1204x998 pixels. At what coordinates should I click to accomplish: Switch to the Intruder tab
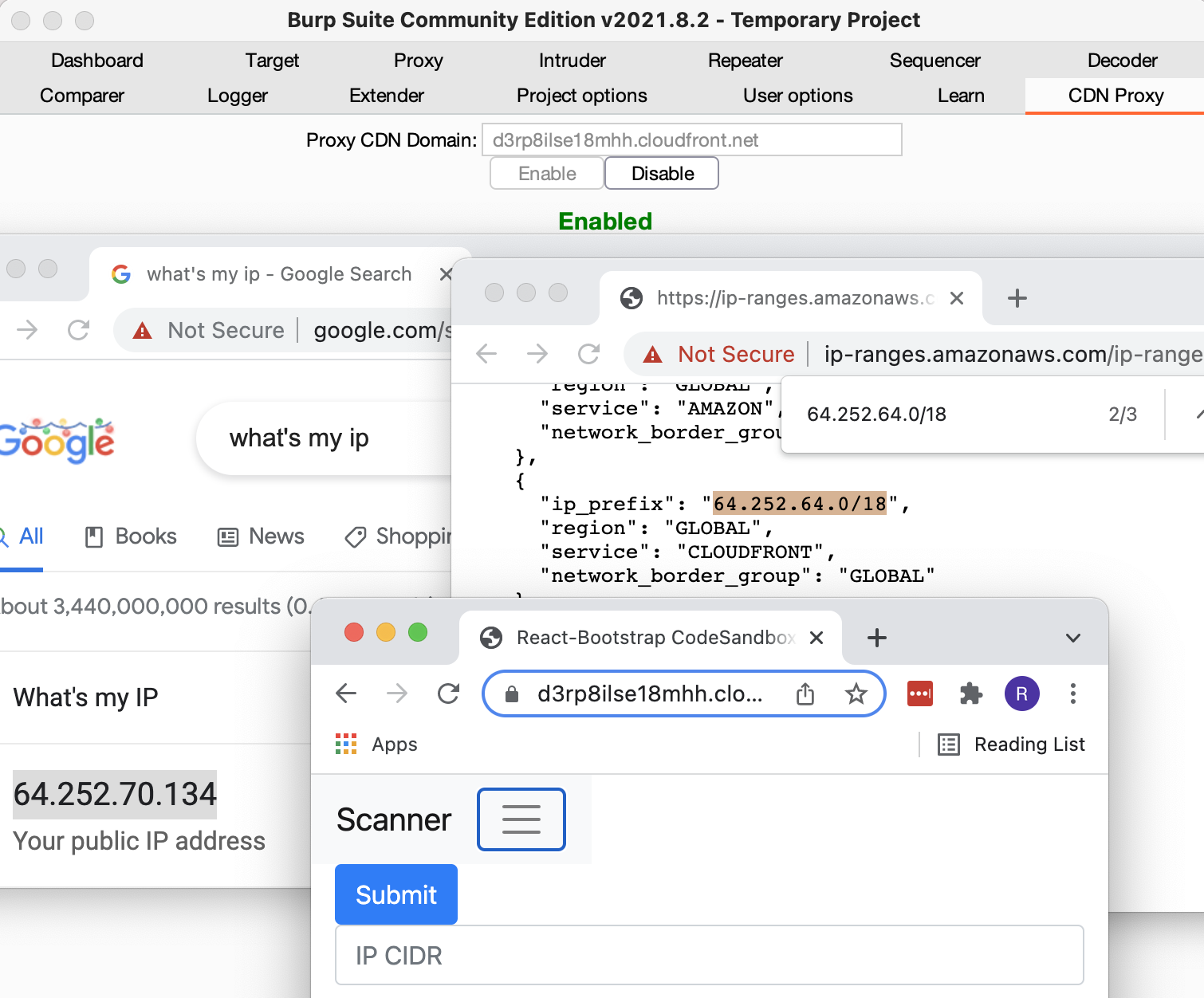[572, 61]
